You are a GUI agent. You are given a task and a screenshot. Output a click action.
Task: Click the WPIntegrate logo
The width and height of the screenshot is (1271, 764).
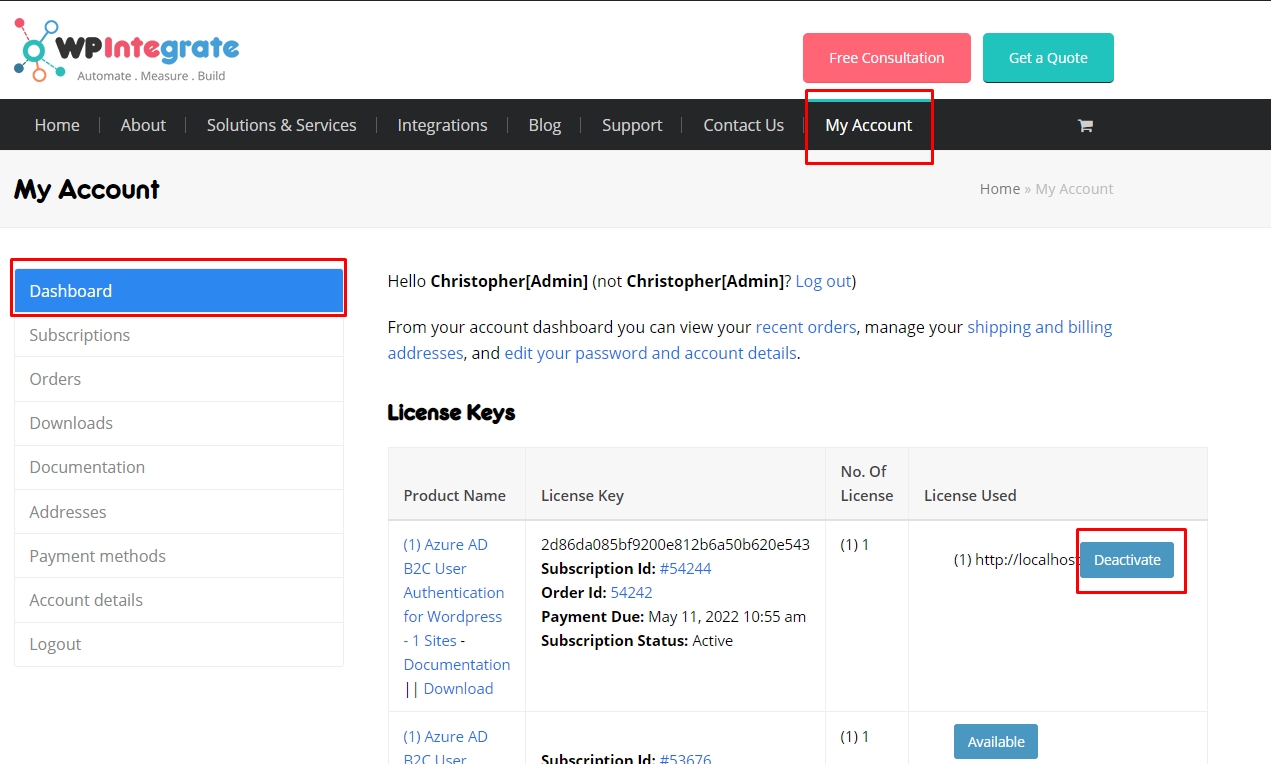click(127, 50)
